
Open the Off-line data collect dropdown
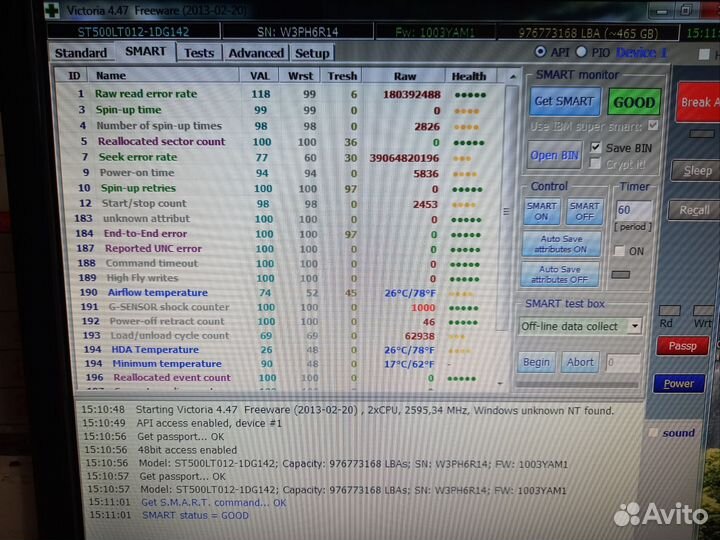point(634,326)
